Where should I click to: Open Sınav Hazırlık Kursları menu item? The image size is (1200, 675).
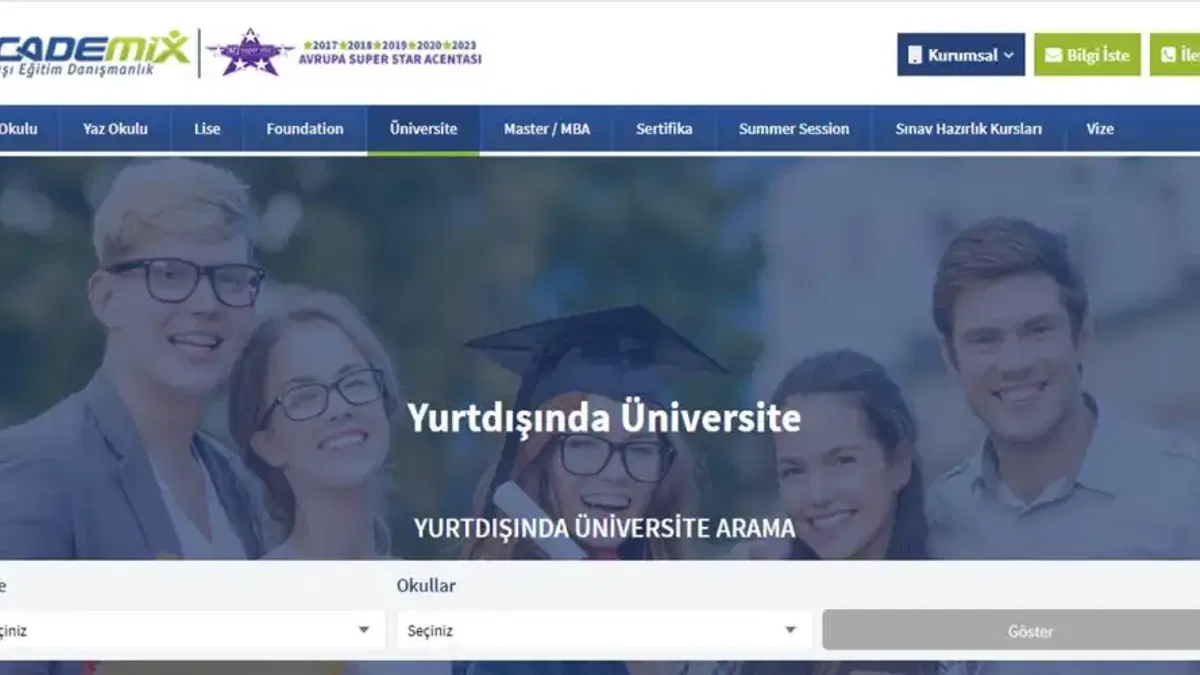pyautogui.click(x=968, y=129)
